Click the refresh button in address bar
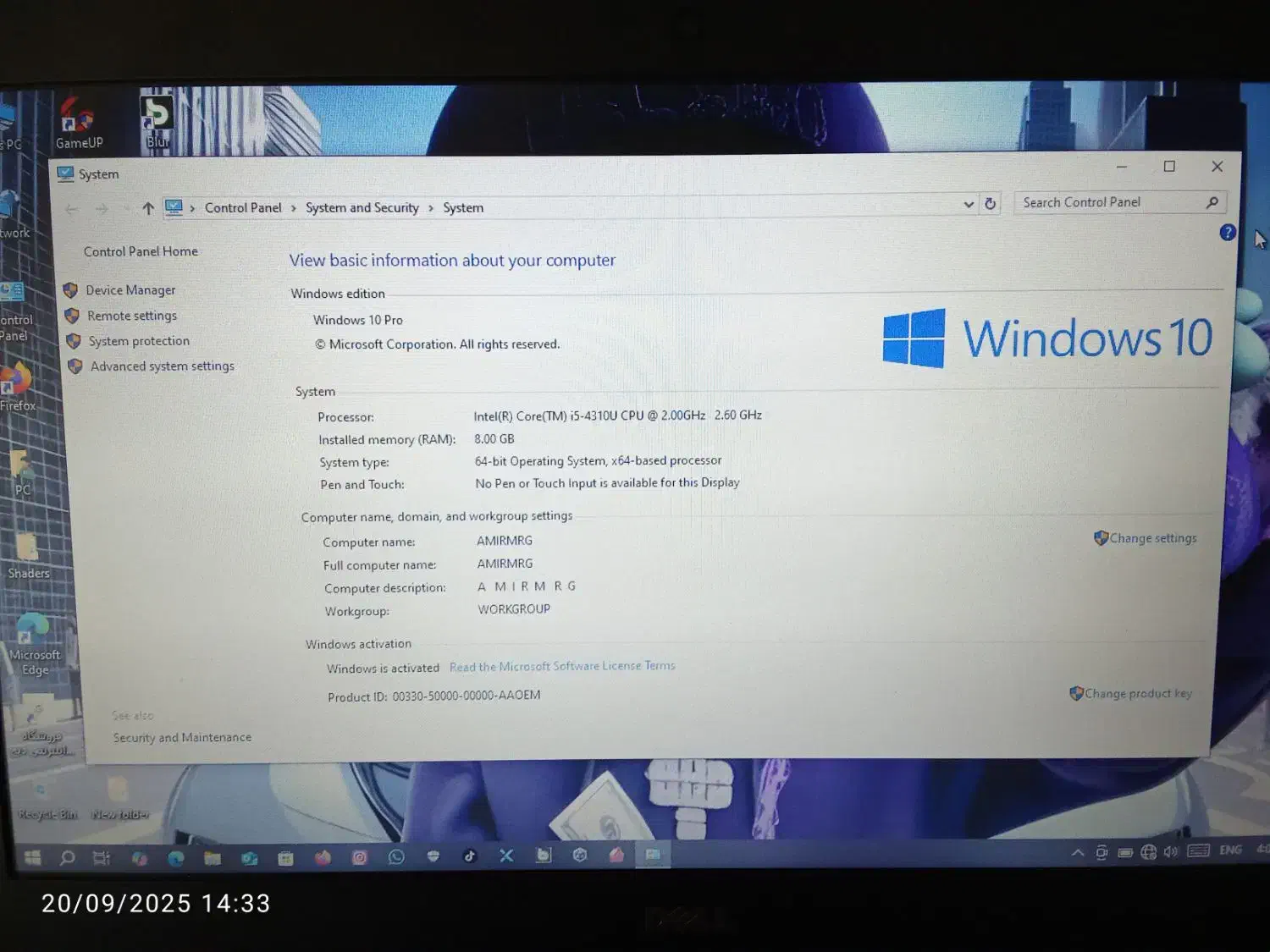The width and height of the screenshot is (1270, 952). click(990, 204)
